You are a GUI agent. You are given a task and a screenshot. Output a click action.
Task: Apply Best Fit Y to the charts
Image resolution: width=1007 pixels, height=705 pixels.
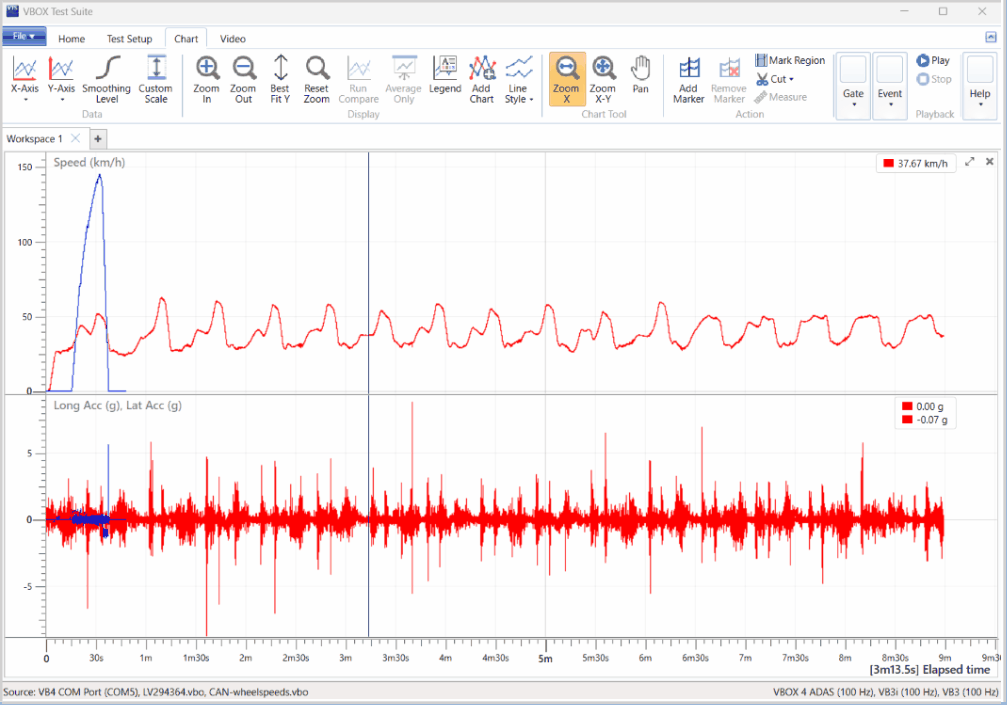click(280, 80)
